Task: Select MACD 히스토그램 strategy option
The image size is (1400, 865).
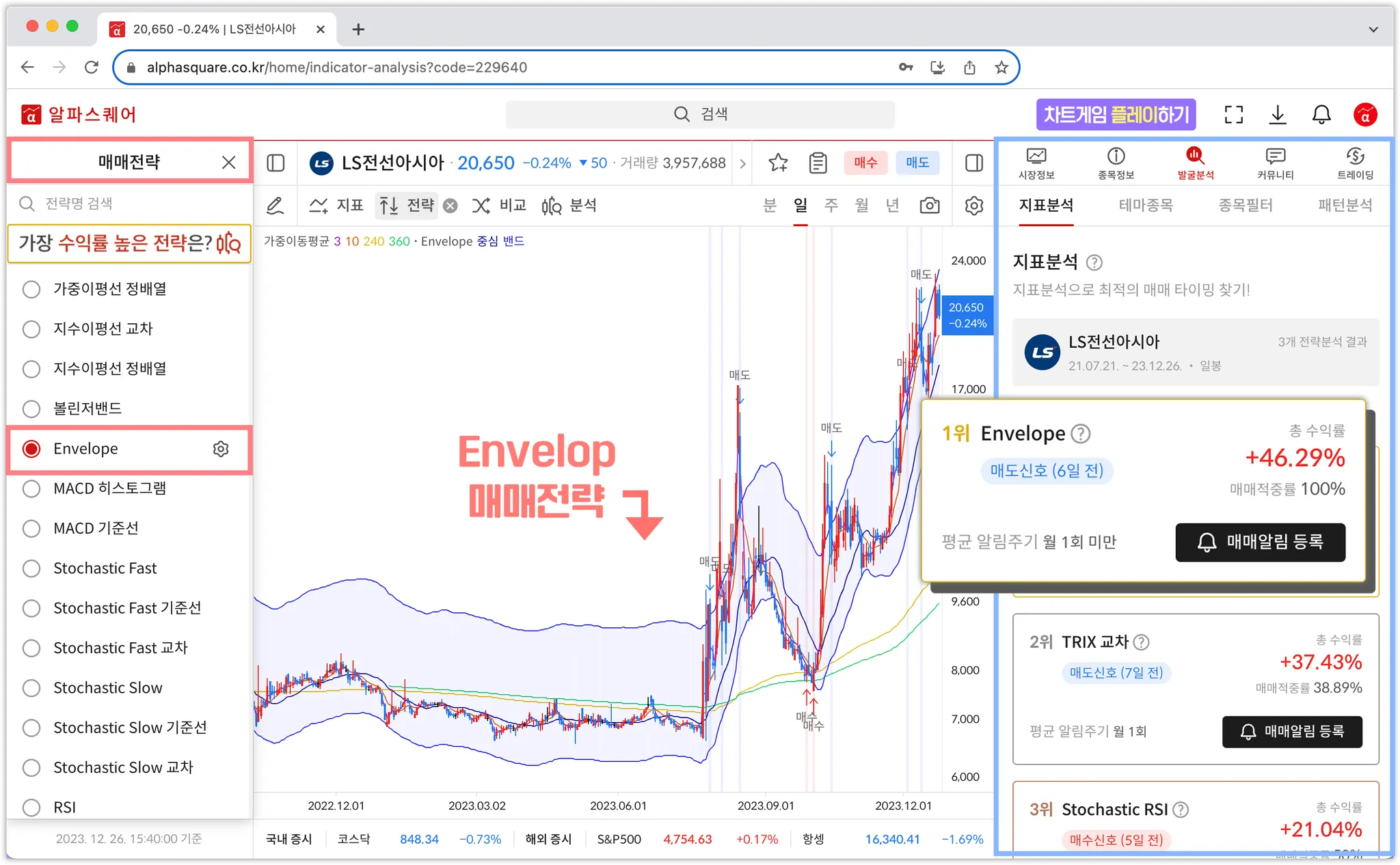Action: point(31,489)
